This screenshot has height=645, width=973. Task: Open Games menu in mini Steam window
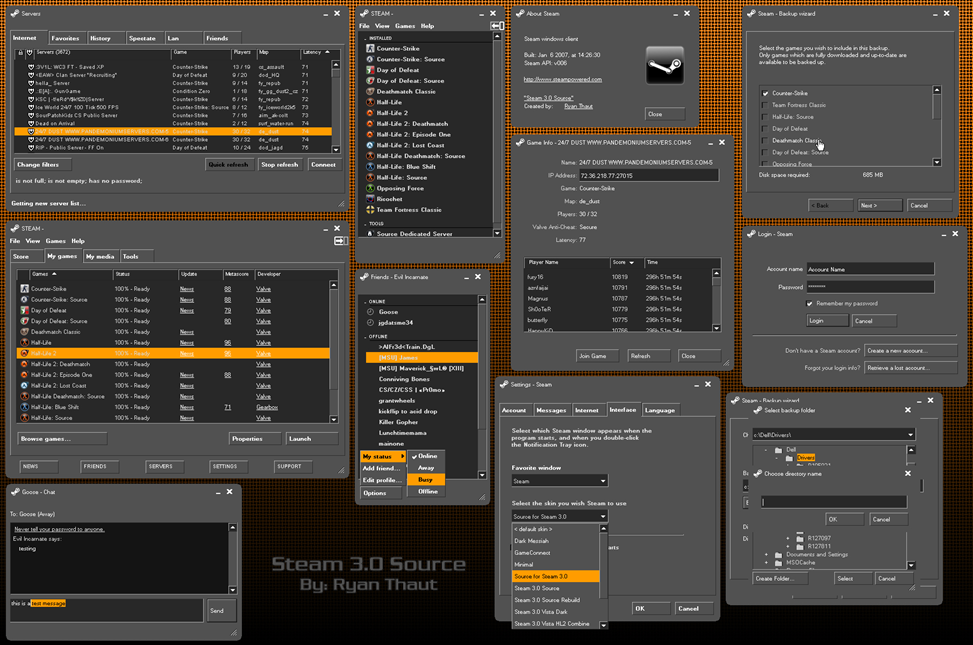coord(405,26)
